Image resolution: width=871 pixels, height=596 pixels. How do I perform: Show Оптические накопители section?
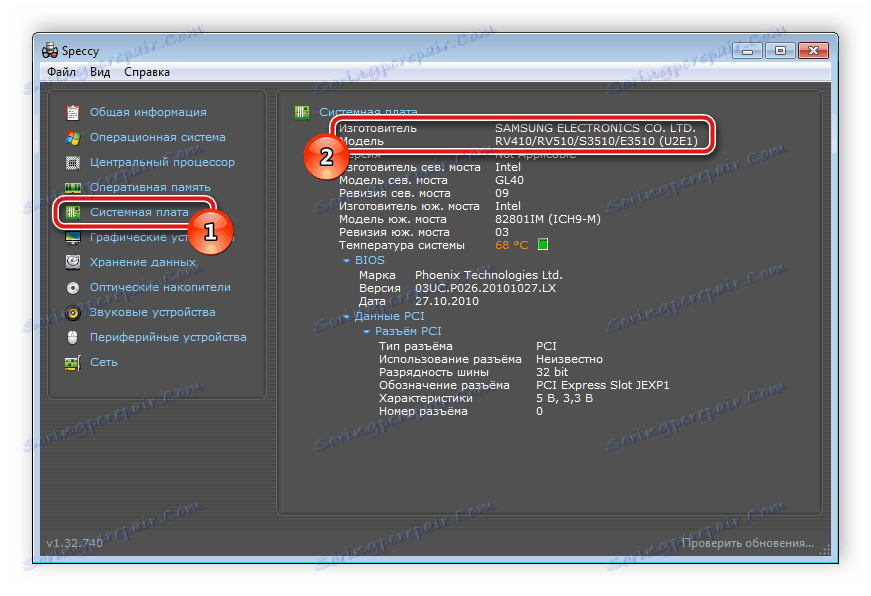click(160, 287)
